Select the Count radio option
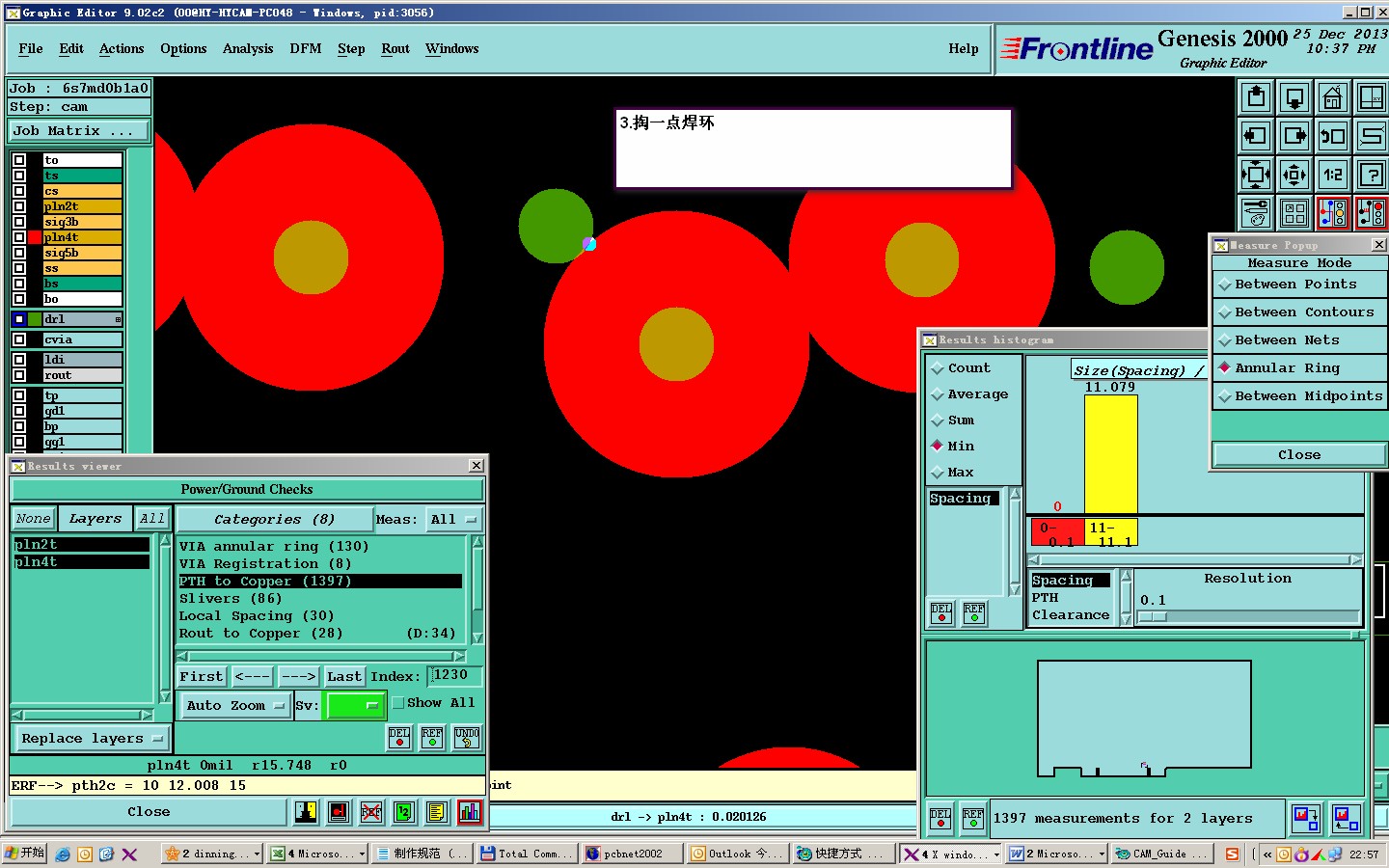 [961, 368]
